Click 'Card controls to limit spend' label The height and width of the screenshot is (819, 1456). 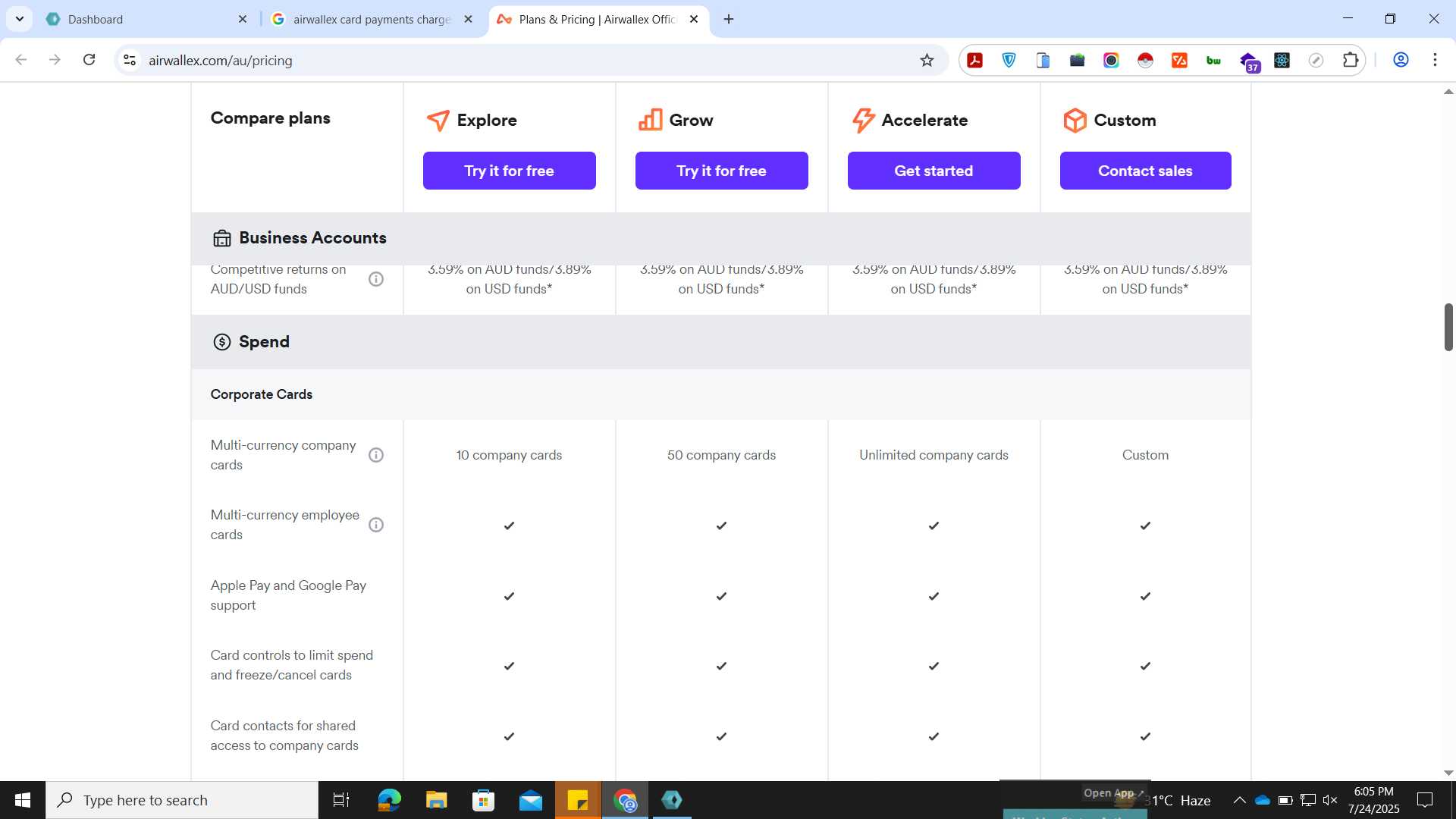pos(292,665)
